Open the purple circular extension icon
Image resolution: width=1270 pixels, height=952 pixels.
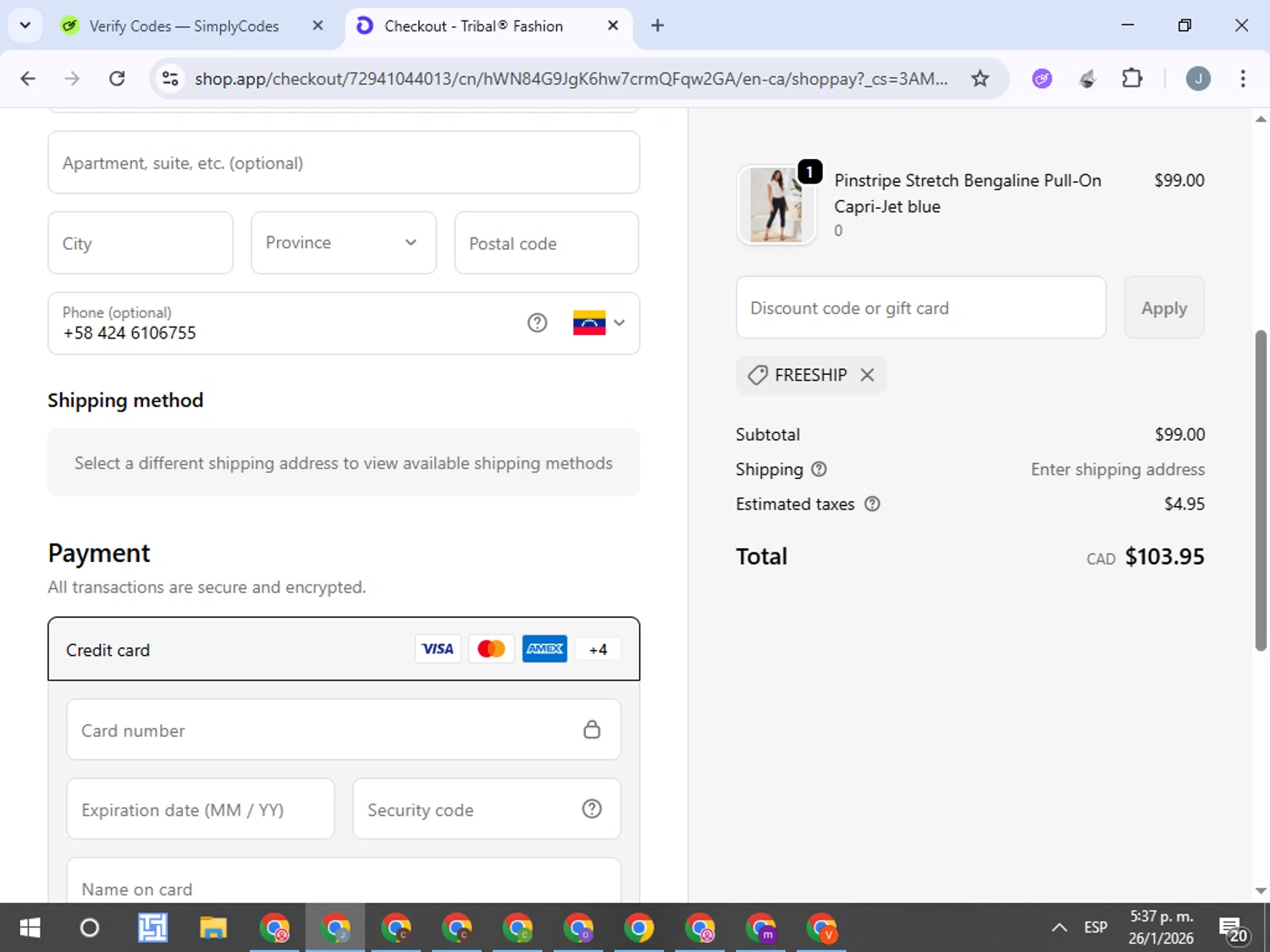pyautogui.click(x=1042, y=79)
